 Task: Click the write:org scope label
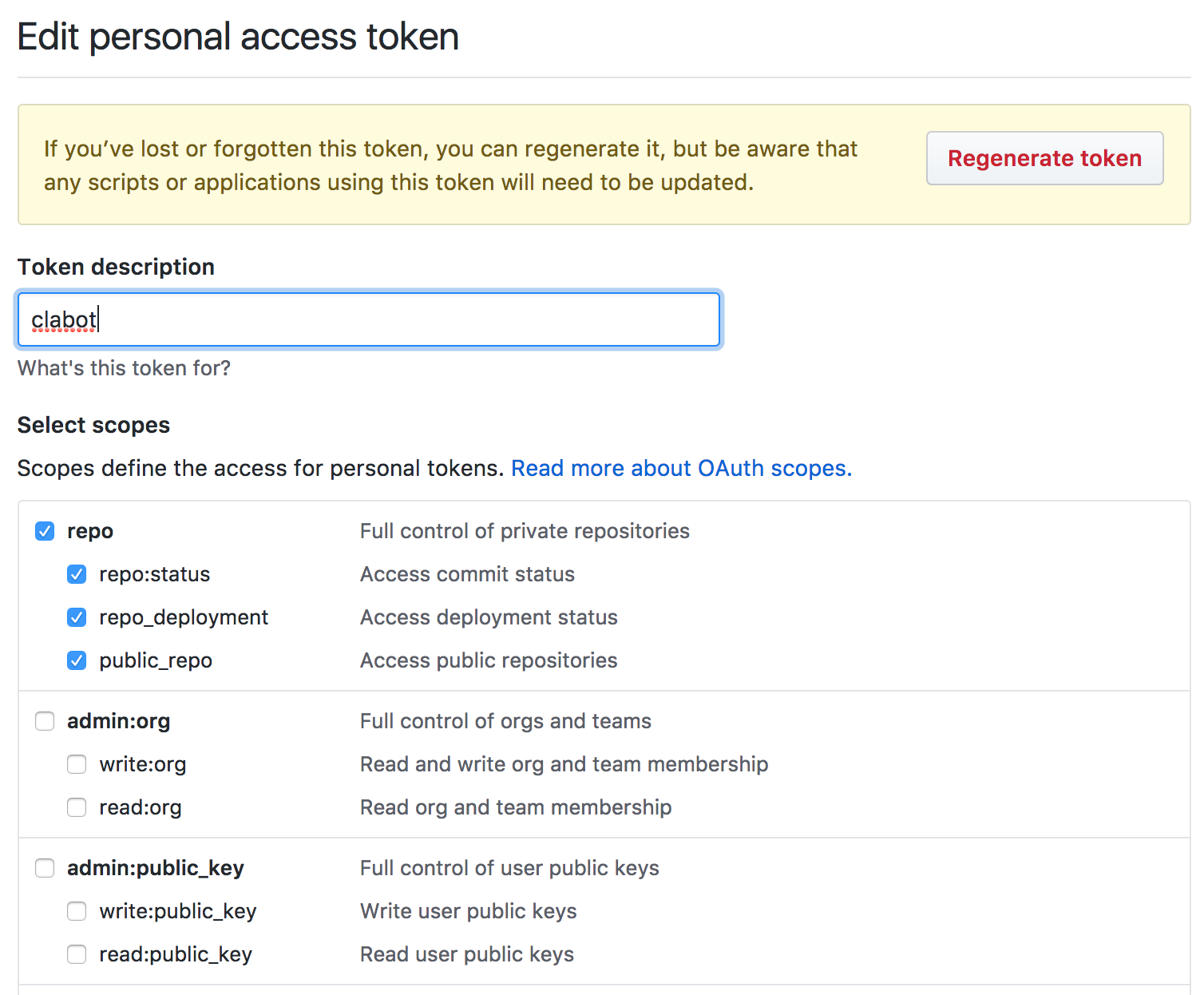142,764
